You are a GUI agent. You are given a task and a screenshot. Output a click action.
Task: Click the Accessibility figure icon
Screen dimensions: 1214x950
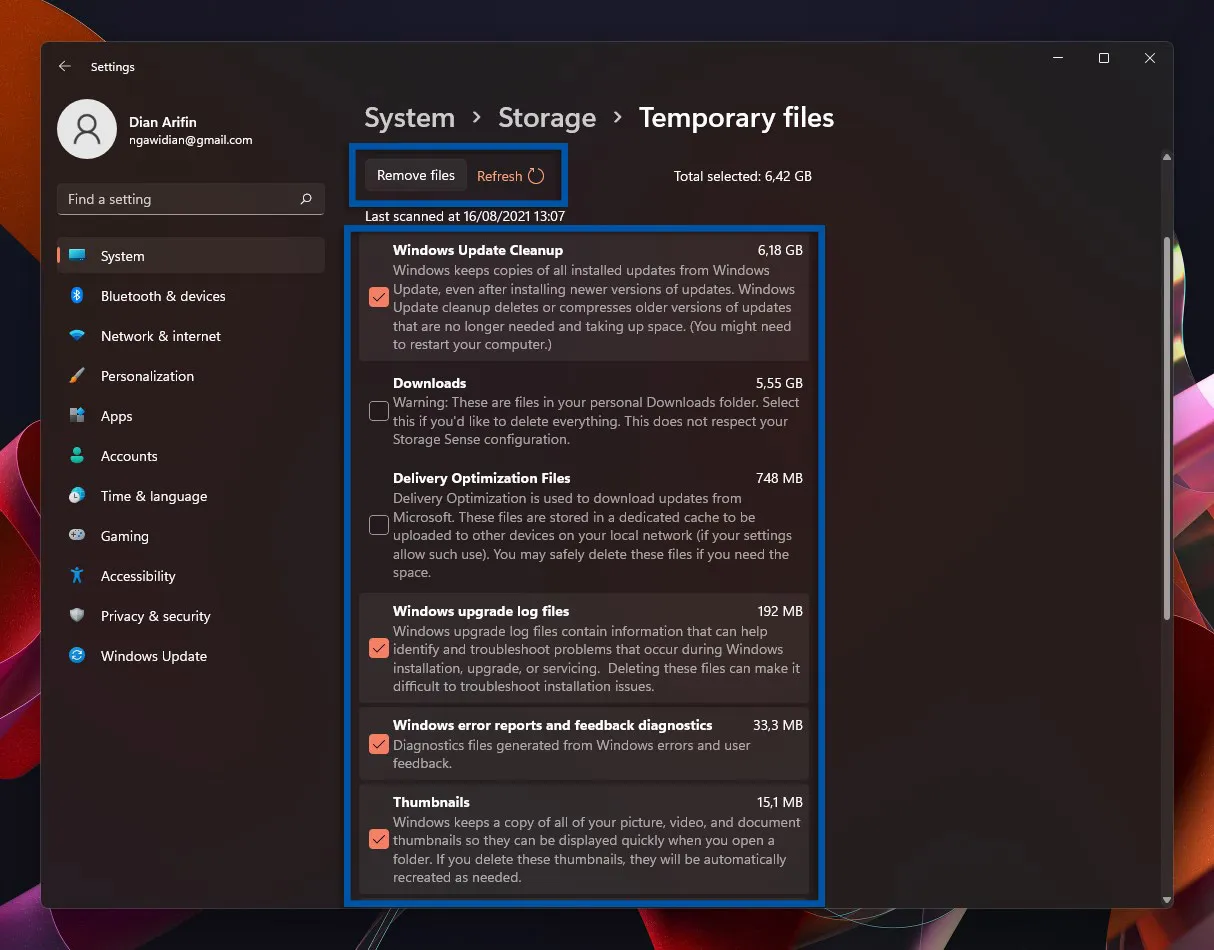(77, 576)
